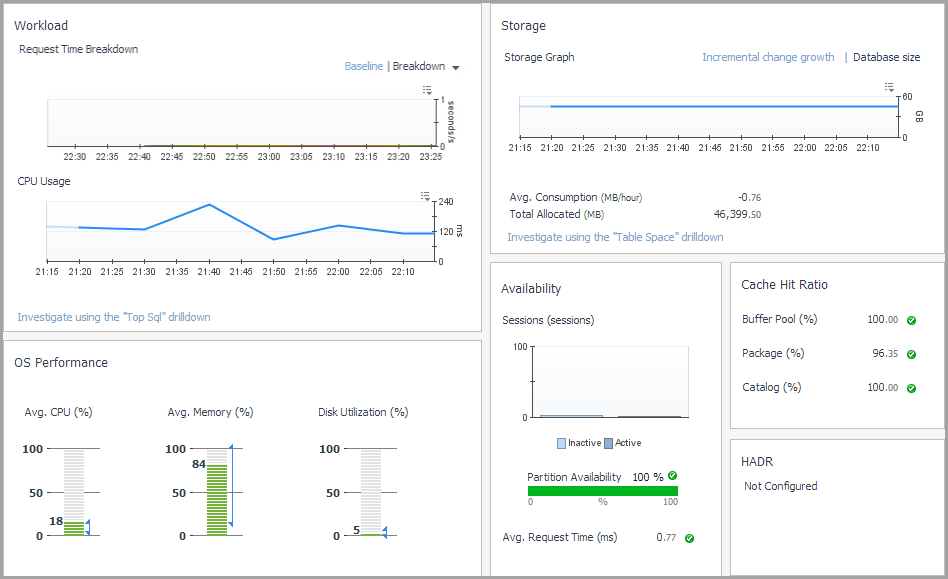Image resolution: width=948 pixels, height=579 pixels.
Task: Toggle Active sessions legend entry
Action: [x=622, y=443]
